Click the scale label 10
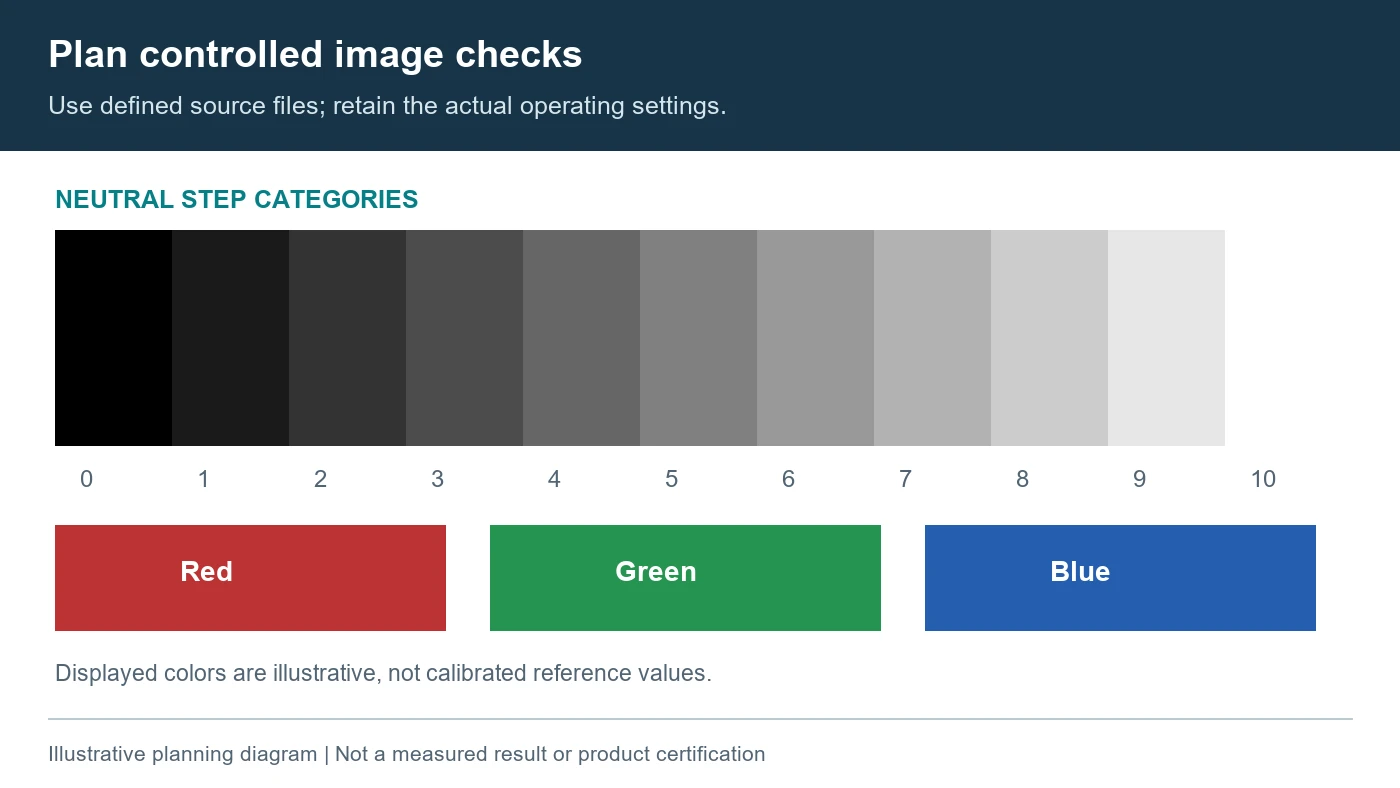1400x788 pixels. [x=1263, y=479]
